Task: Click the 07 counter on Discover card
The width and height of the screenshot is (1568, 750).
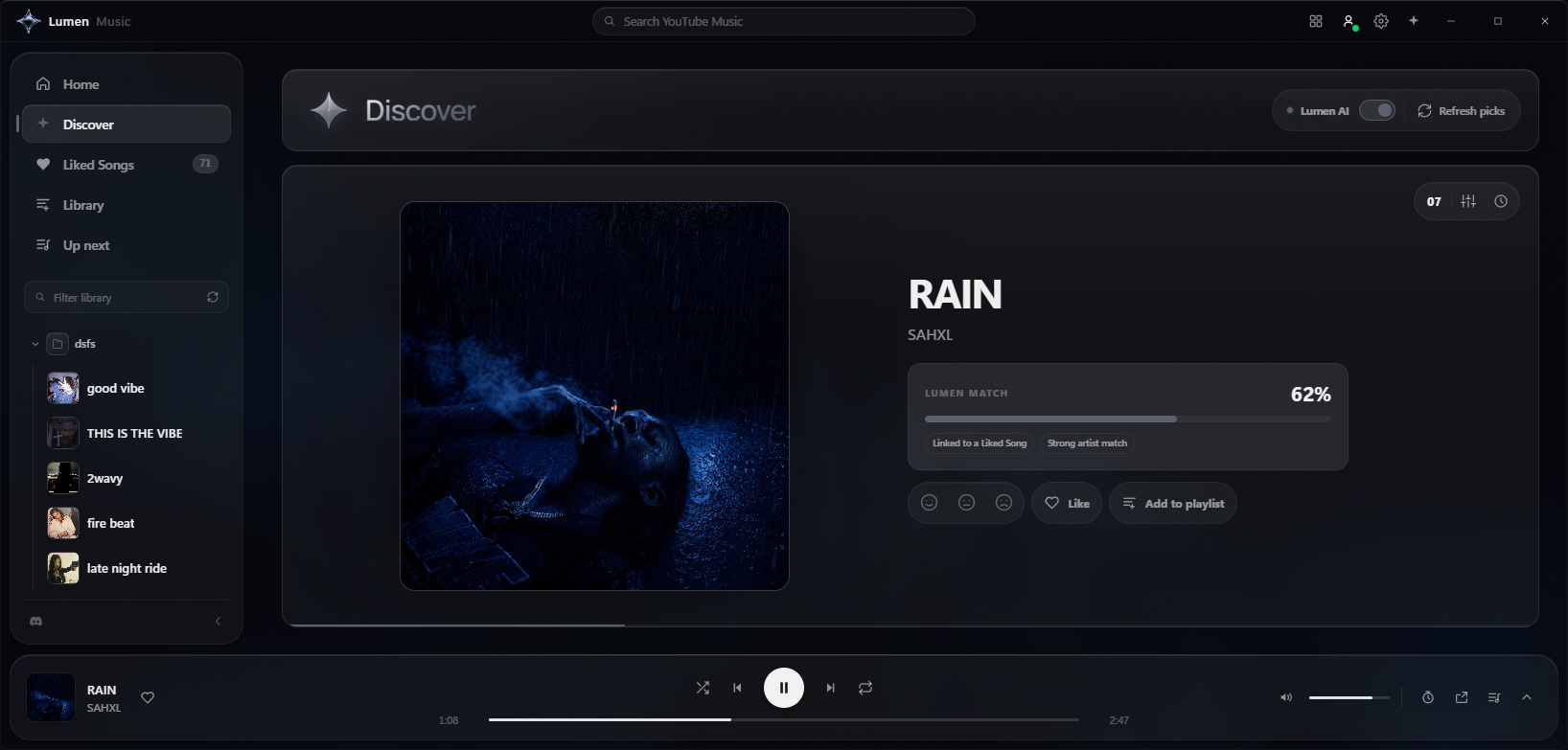Action: (x=1434, y=201)
